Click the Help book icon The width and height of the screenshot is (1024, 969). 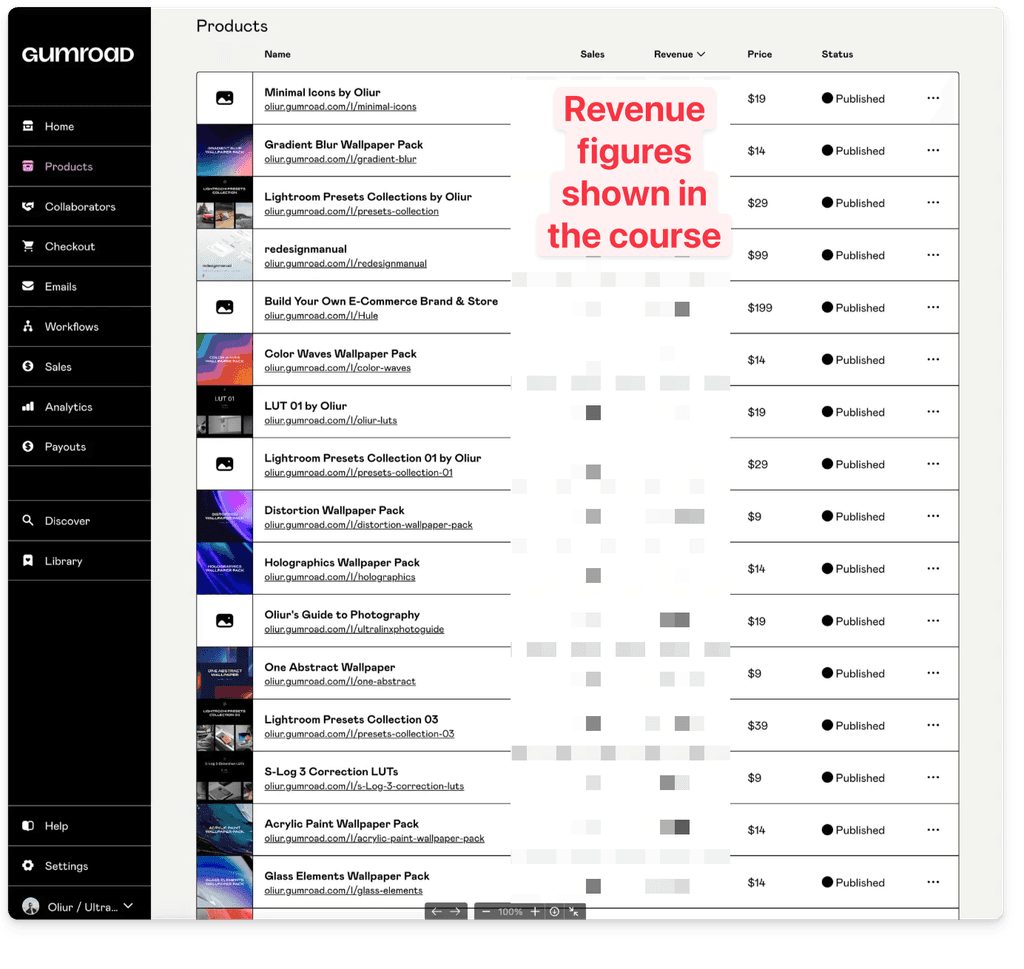(28, 826)
